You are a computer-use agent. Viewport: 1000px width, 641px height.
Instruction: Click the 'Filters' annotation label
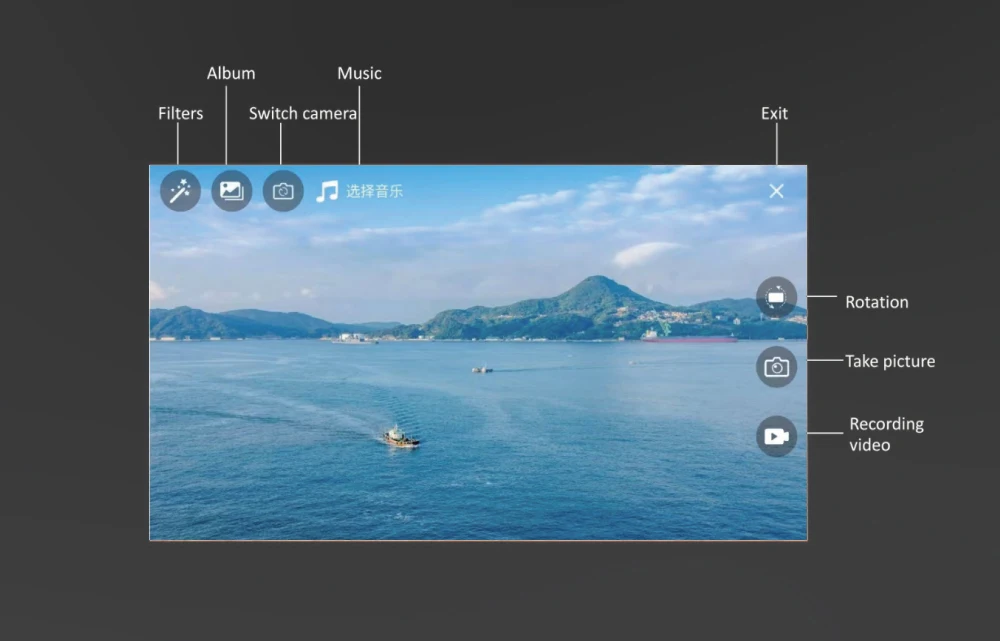point(180,114)
